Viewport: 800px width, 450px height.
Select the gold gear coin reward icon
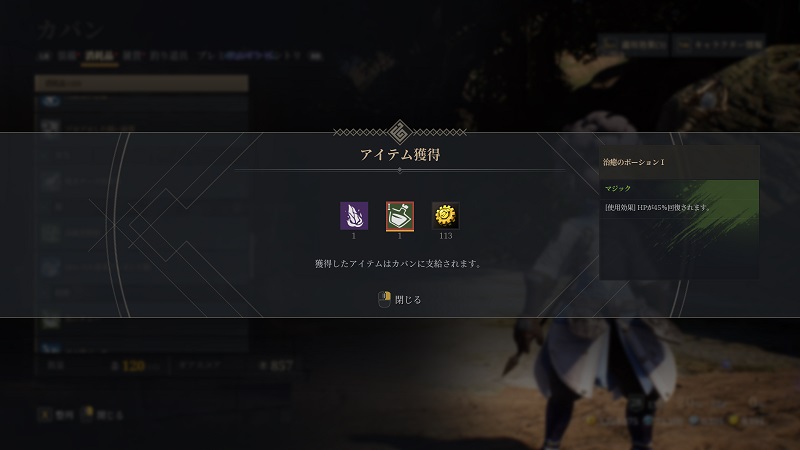tap(445, 215)
